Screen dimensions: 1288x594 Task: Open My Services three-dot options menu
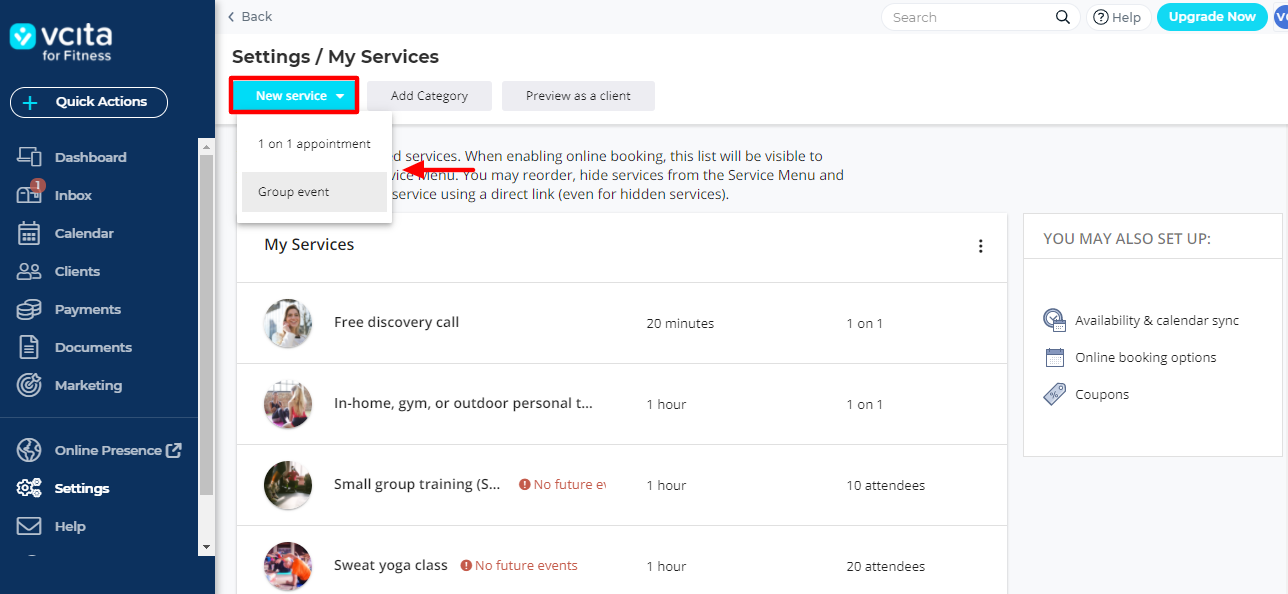(980, 246)
